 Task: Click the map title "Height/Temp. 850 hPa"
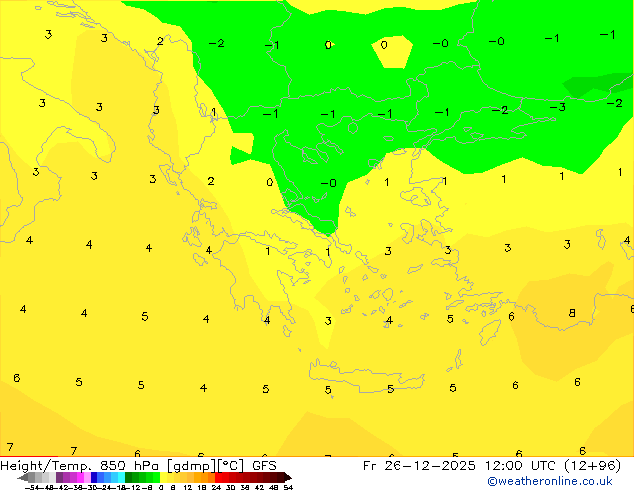[79, 466]
